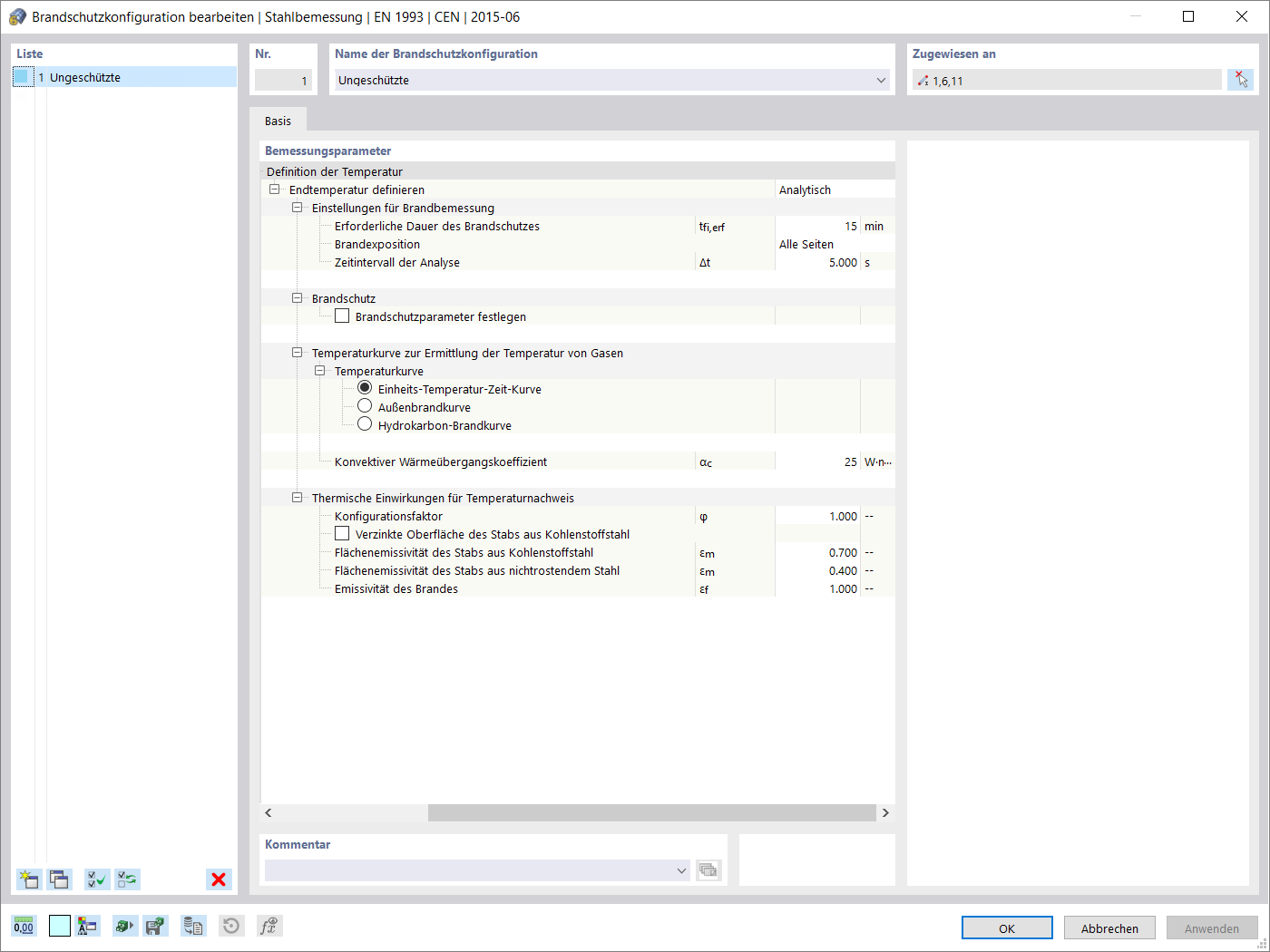
Task: Enable Brandschutzparameter festlegen checkbox
Action: click(x=342, y=316)
